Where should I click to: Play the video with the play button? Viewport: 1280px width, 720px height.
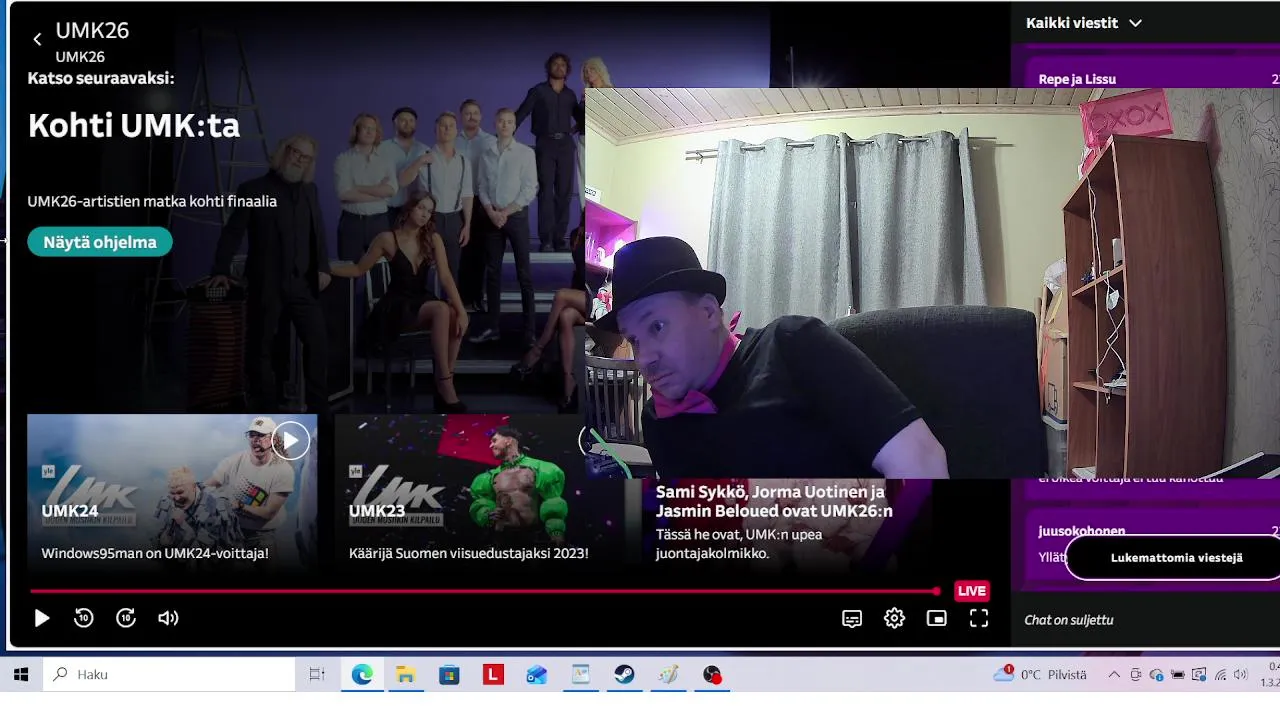(42, 619)
